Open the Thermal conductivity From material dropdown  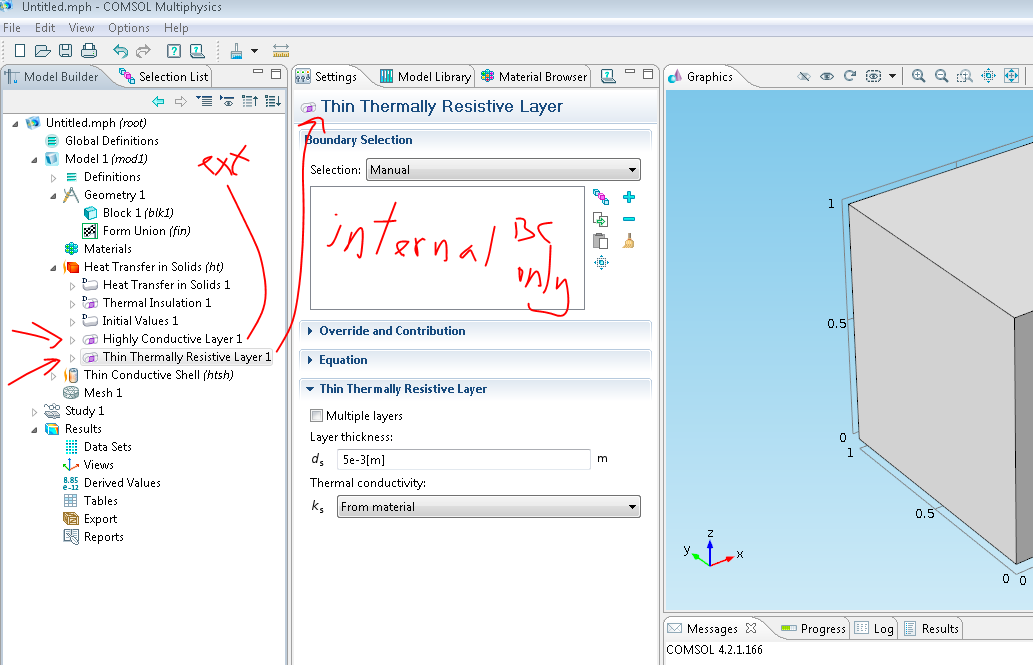pos(488,507)
